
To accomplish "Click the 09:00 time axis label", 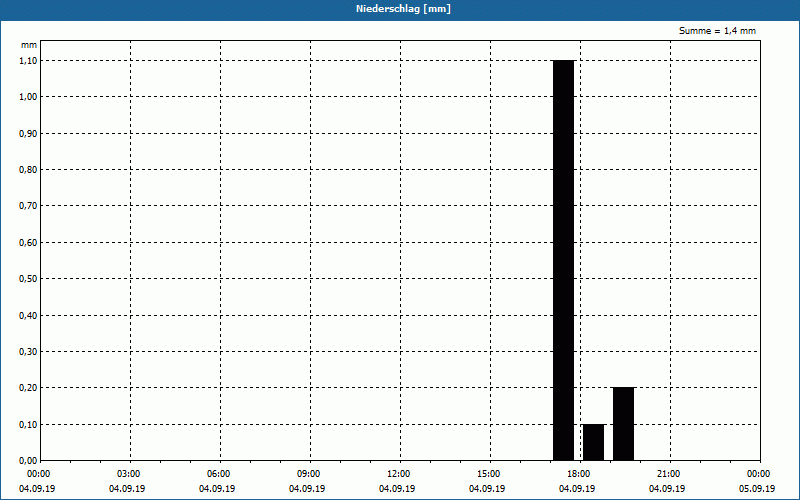I will point(309,474).
